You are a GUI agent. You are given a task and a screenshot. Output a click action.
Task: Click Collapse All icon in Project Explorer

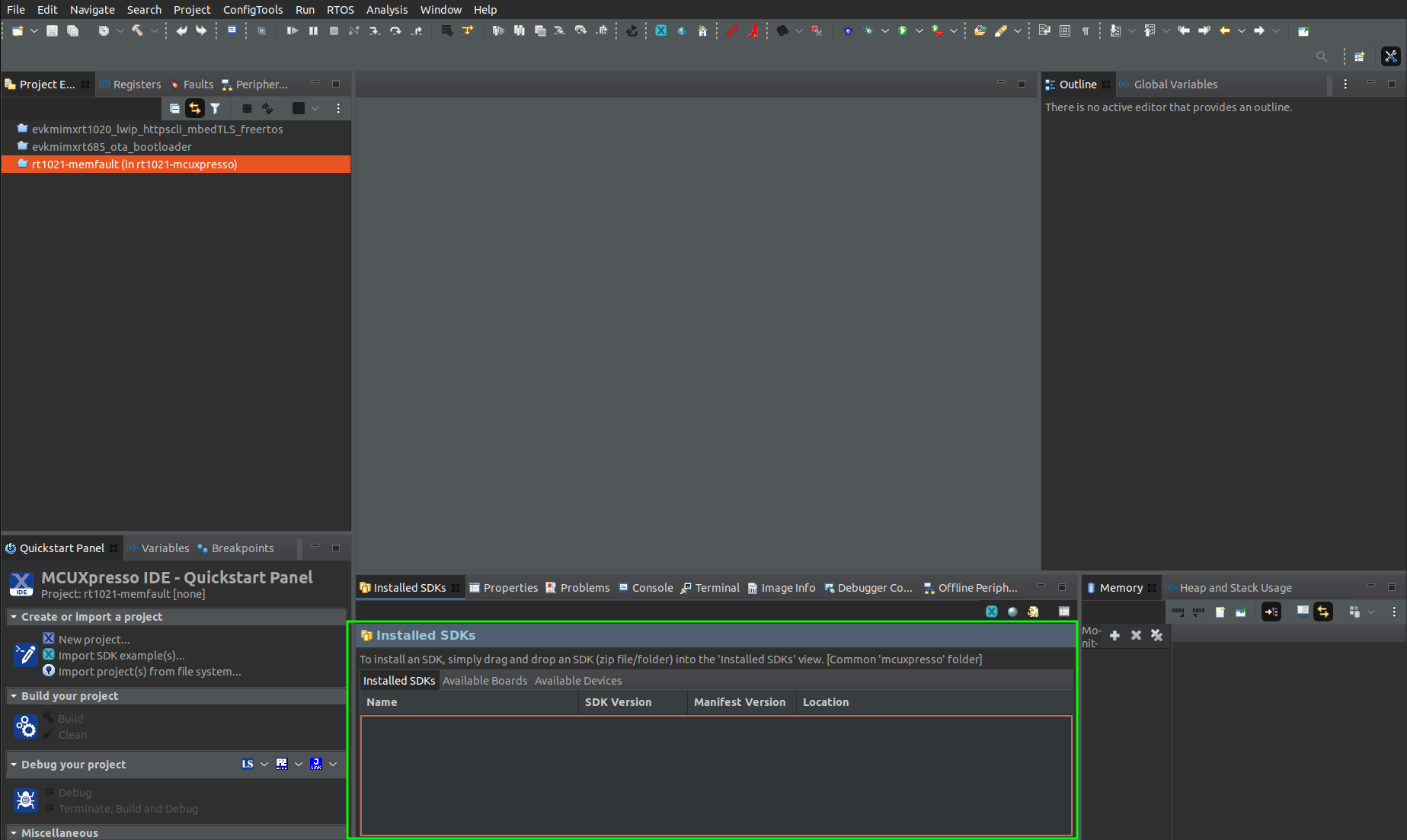(174, 108)
